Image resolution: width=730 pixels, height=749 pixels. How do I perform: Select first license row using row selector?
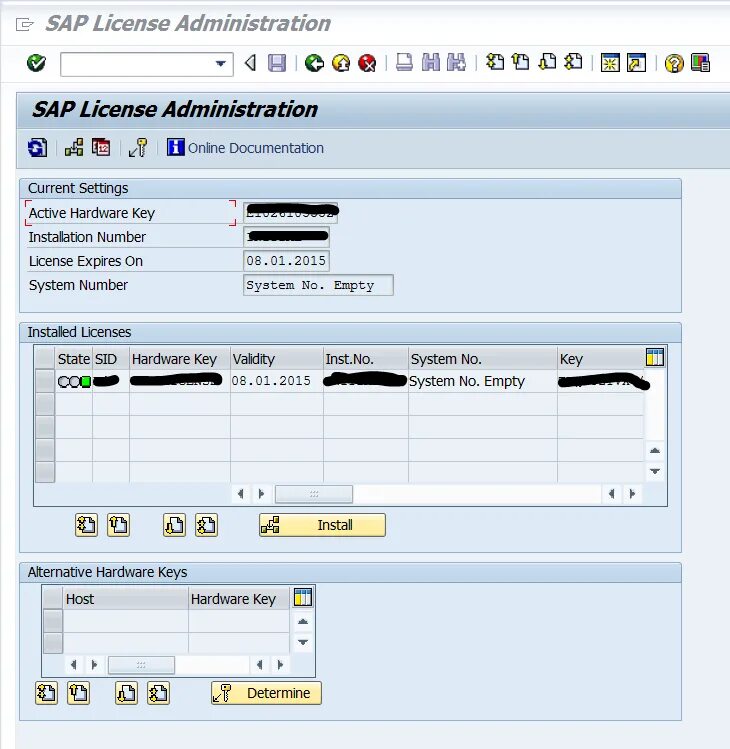click(x=45, y=381)
